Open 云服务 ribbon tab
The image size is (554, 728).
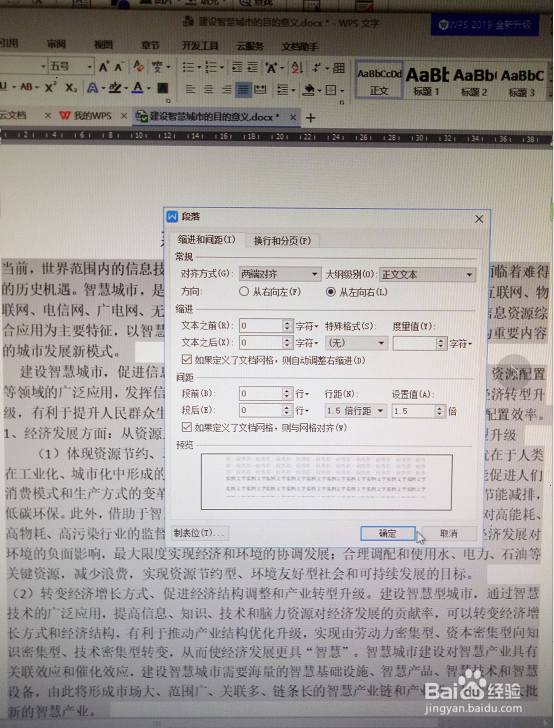(x=250, y=46)
